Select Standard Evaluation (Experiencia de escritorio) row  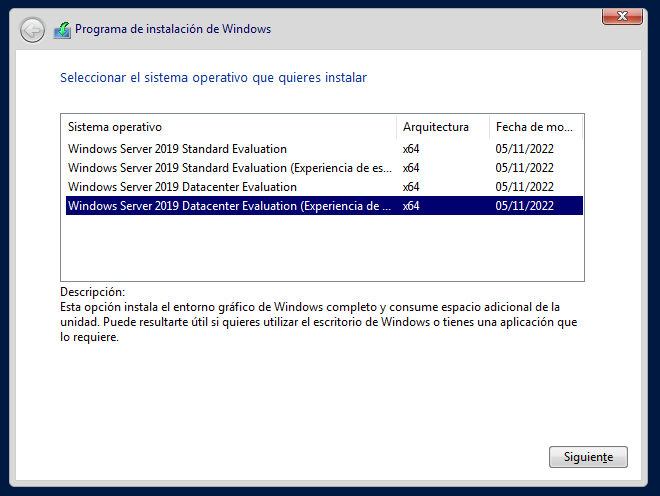pyautogui.click(x=324, y=168)
